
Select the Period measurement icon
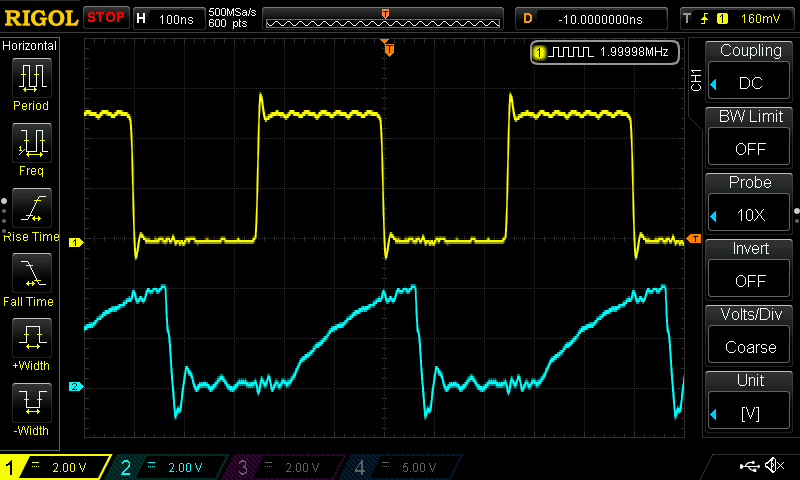coord(32,78)
